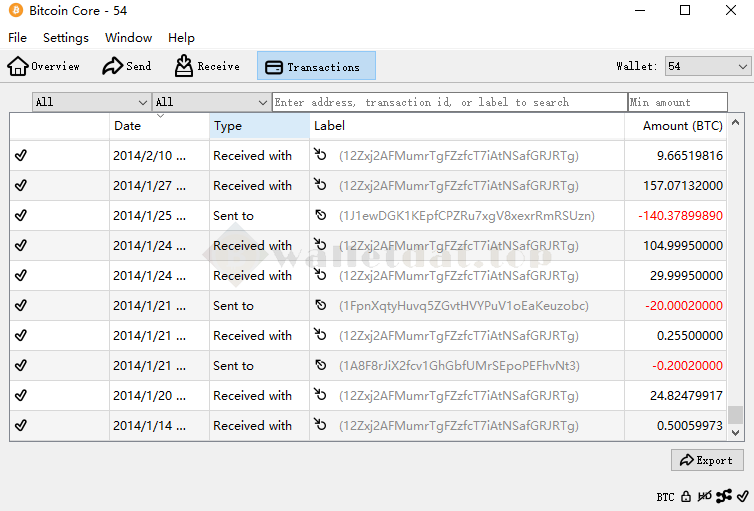This screenshot has height=511, width=754.
Task: Sort by the Amount (BTC) column header
Action: (682, 126)
